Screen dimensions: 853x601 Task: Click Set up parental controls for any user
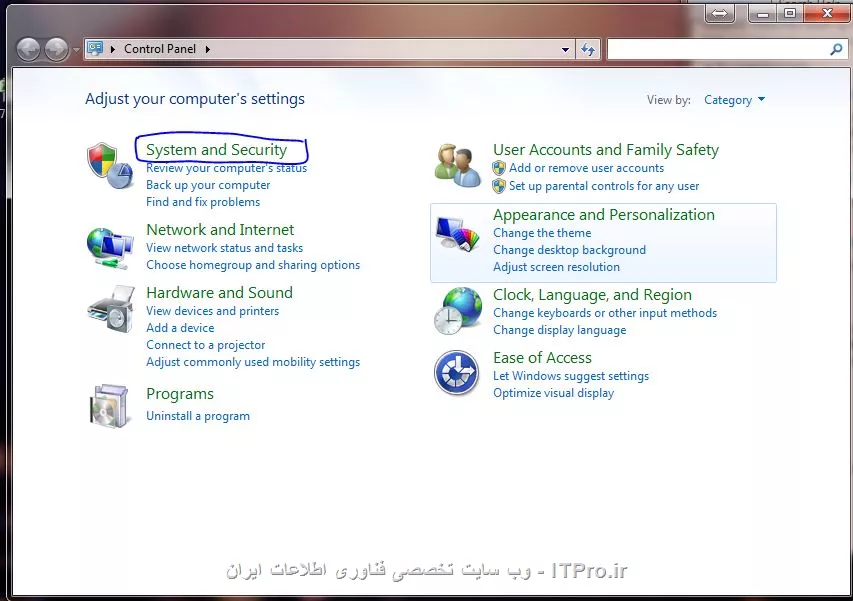point(604,186)
